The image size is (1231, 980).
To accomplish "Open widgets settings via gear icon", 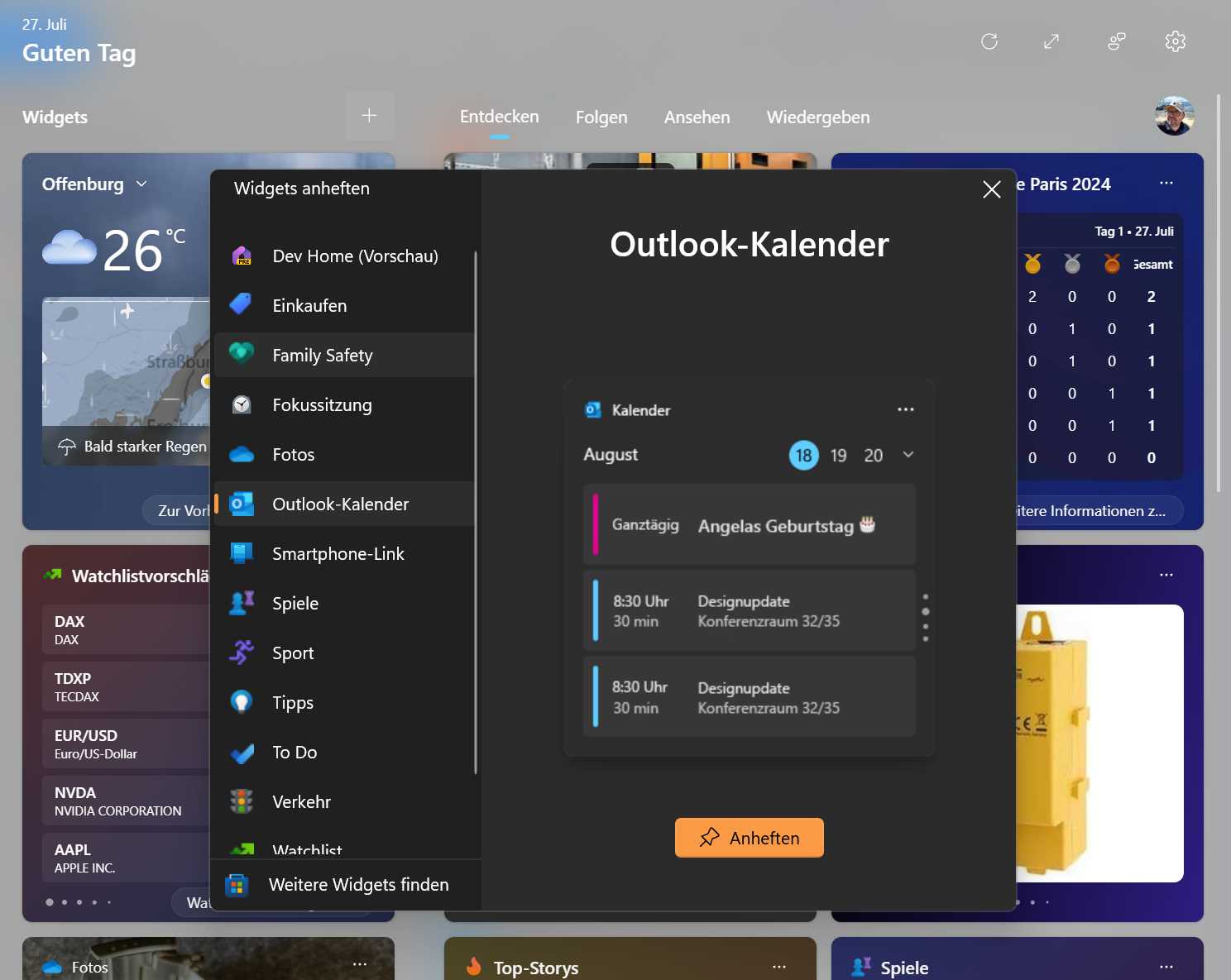I will point(1174,41).
